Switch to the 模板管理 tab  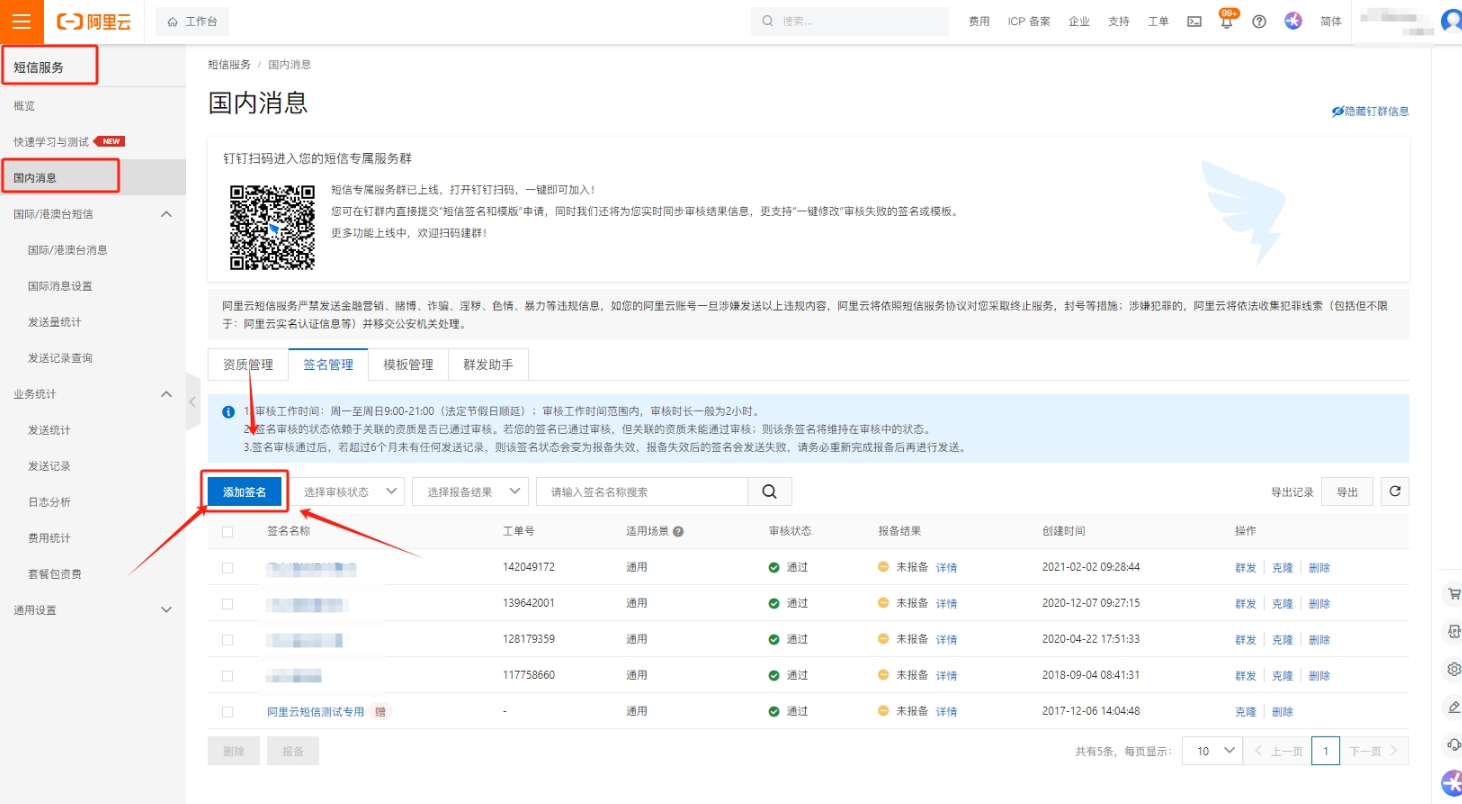(408, 364)
